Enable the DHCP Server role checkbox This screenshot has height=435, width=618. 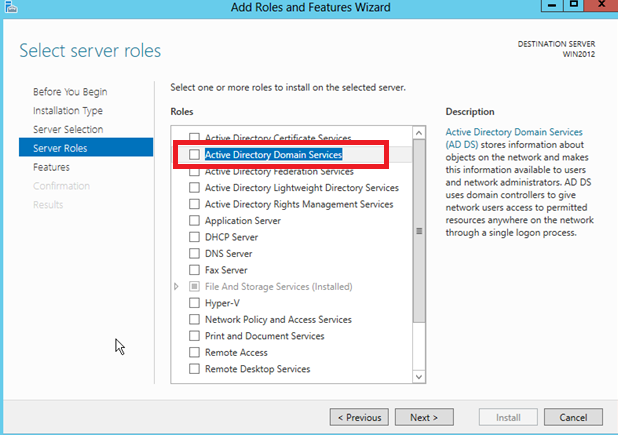click(x=195, y=237)
